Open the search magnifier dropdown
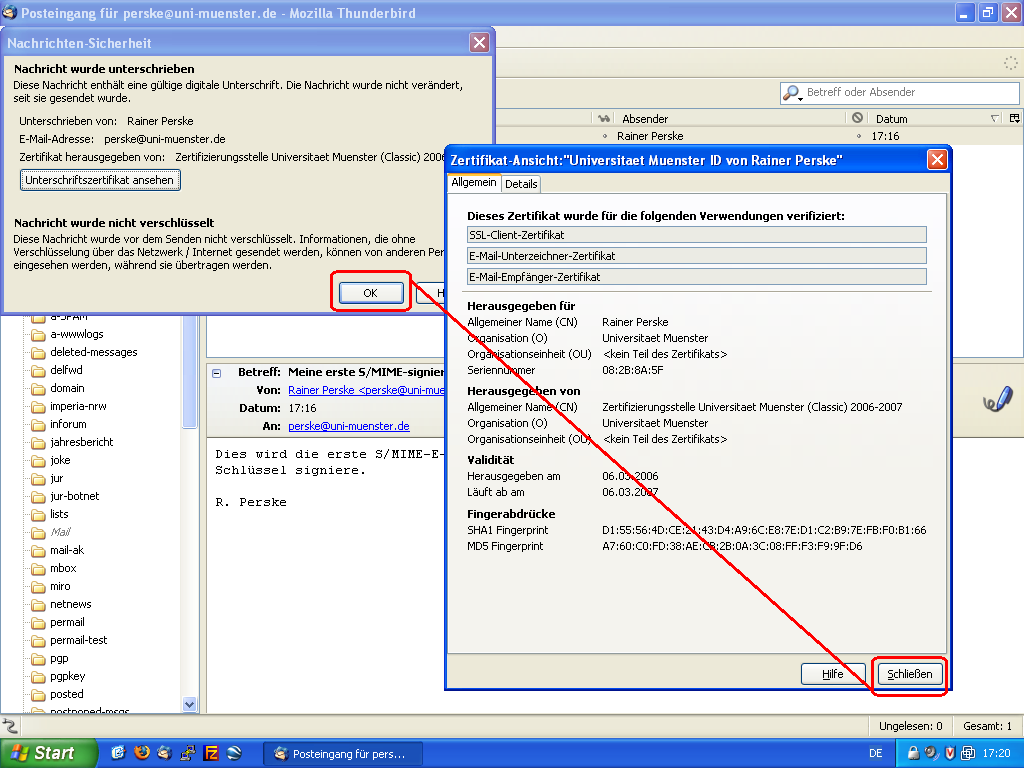 click(x=793, y=93)
